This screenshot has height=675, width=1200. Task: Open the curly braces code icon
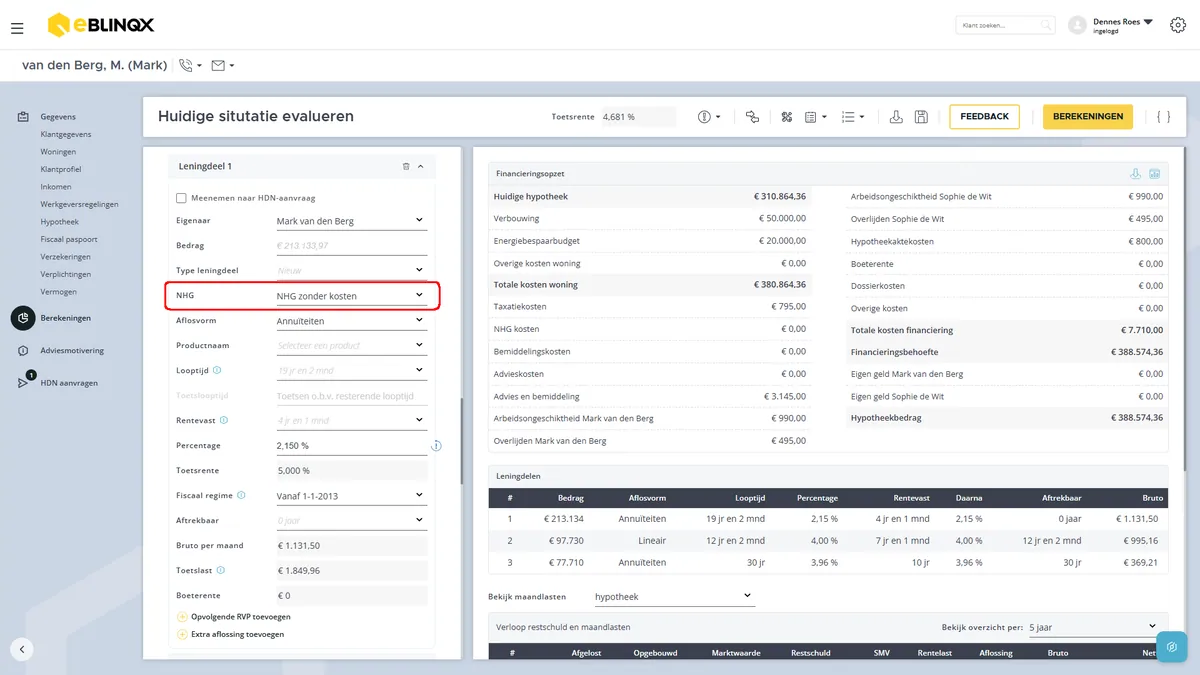click(x=1163, y=117)
